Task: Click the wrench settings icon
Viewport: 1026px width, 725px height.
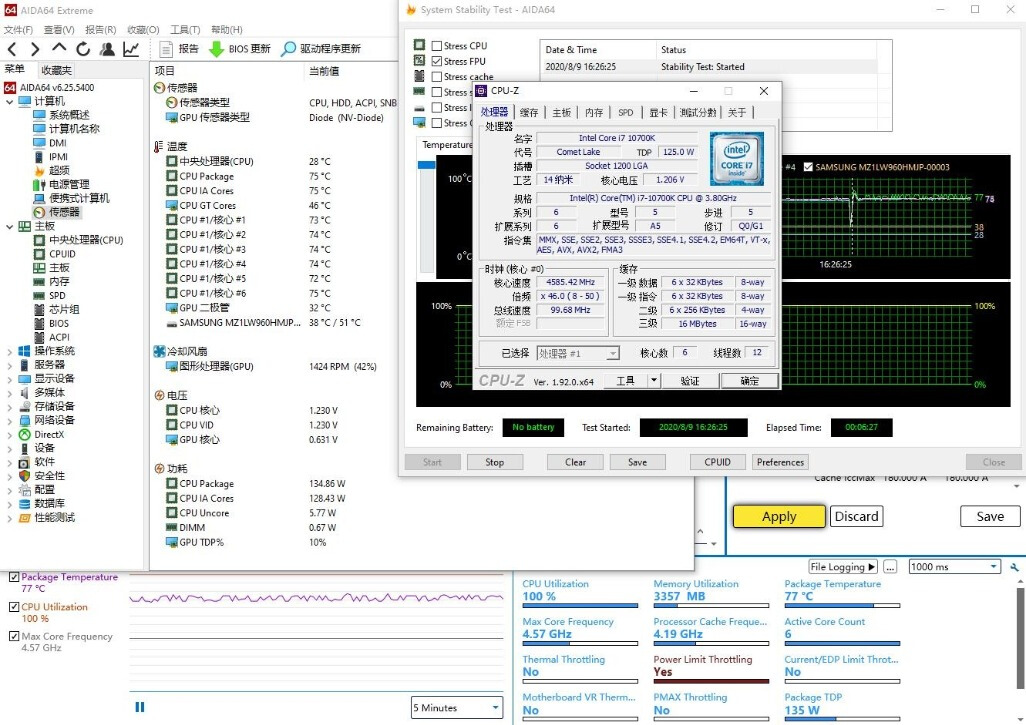Action: click(1016, 567)
